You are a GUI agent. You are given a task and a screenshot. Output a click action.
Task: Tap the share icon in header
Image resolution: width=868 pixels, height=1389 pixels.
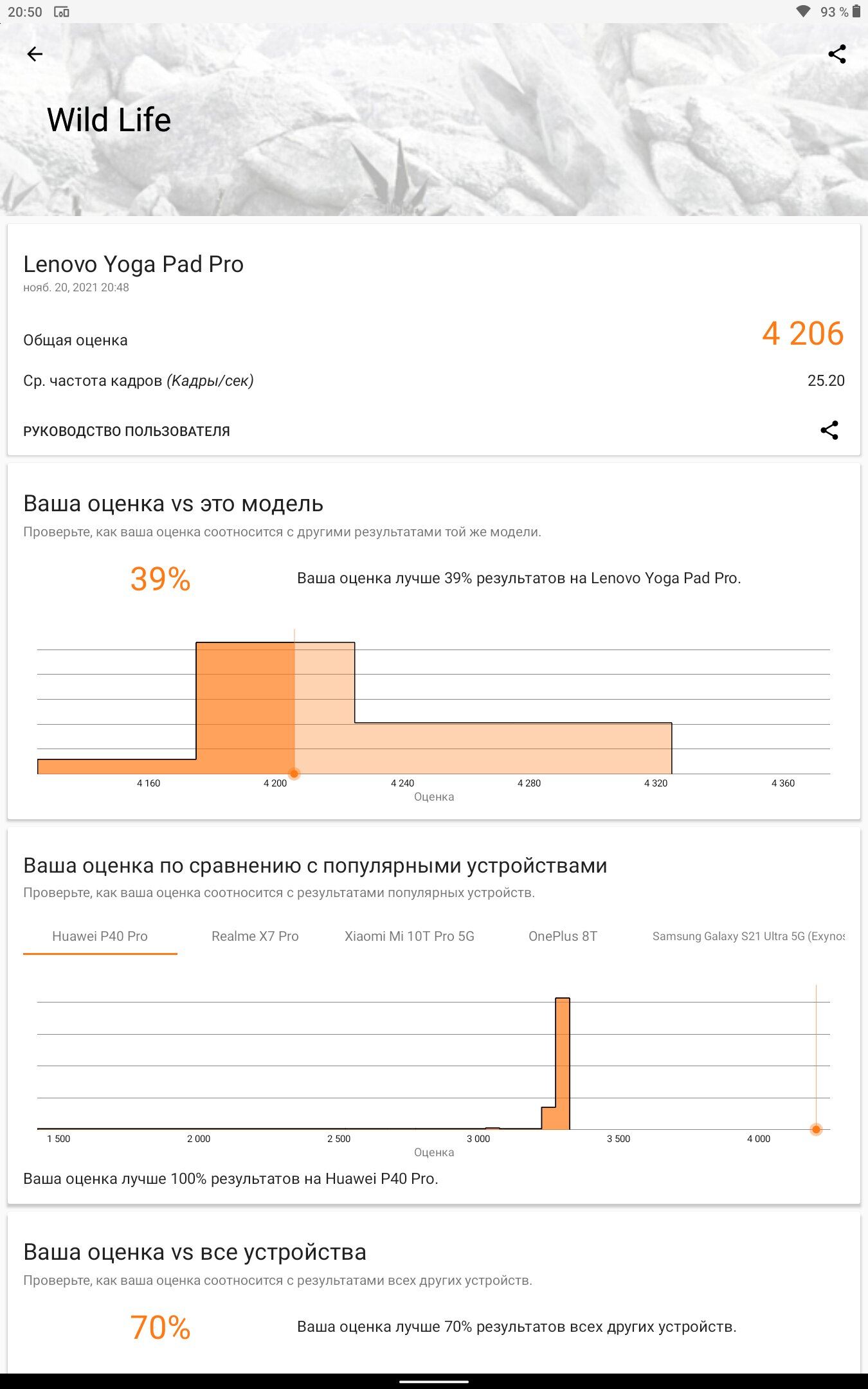836,55
